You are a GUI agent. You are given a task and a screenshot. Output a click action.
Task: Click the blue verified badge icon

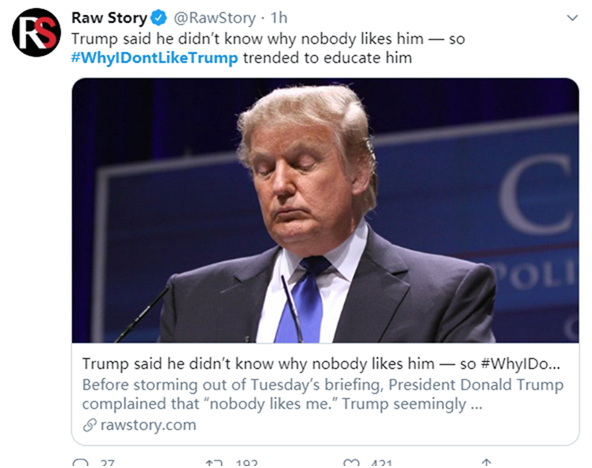pos(159,18)
